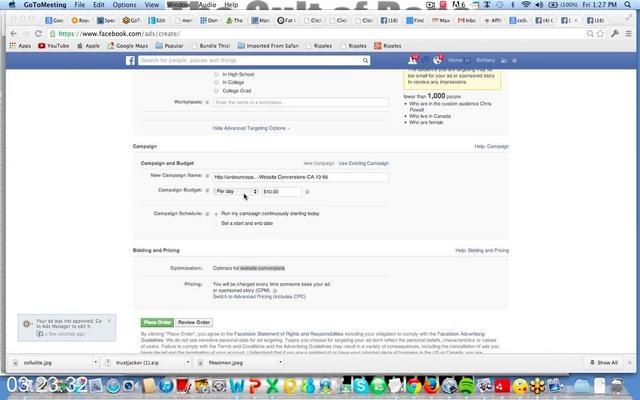Open Facebook account settings gear icon
The width and height of the screenshot is (640, 400).
click(x=515, y=60)
